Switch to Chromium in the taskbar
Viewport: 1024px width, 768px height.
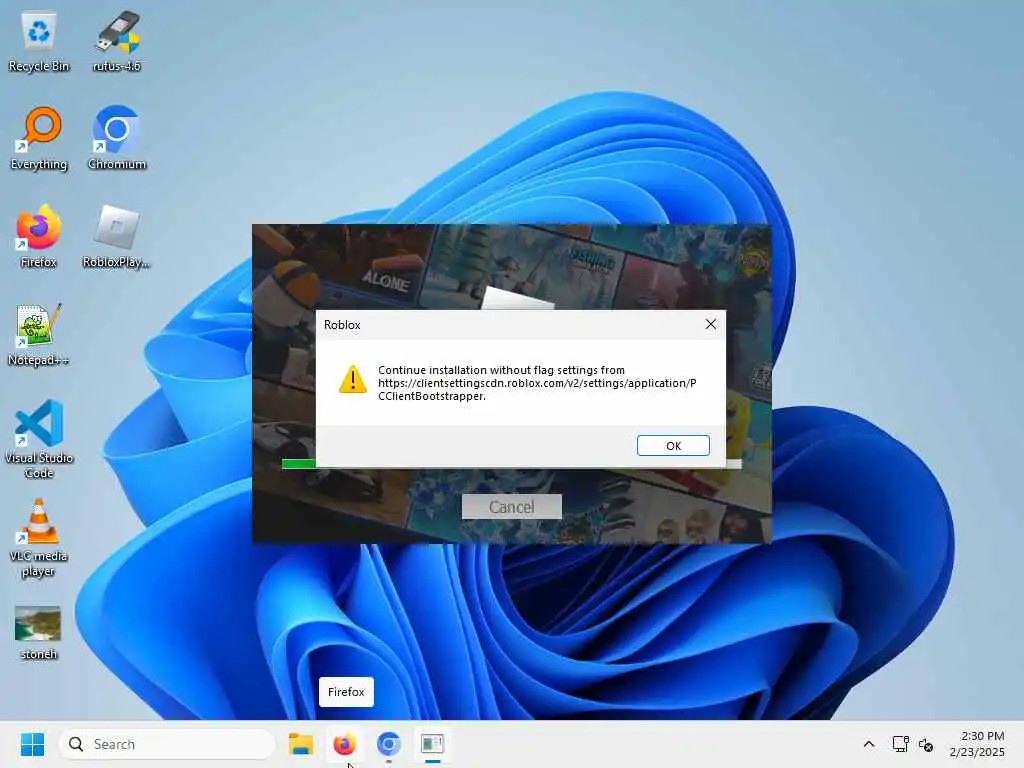(389, 744)
